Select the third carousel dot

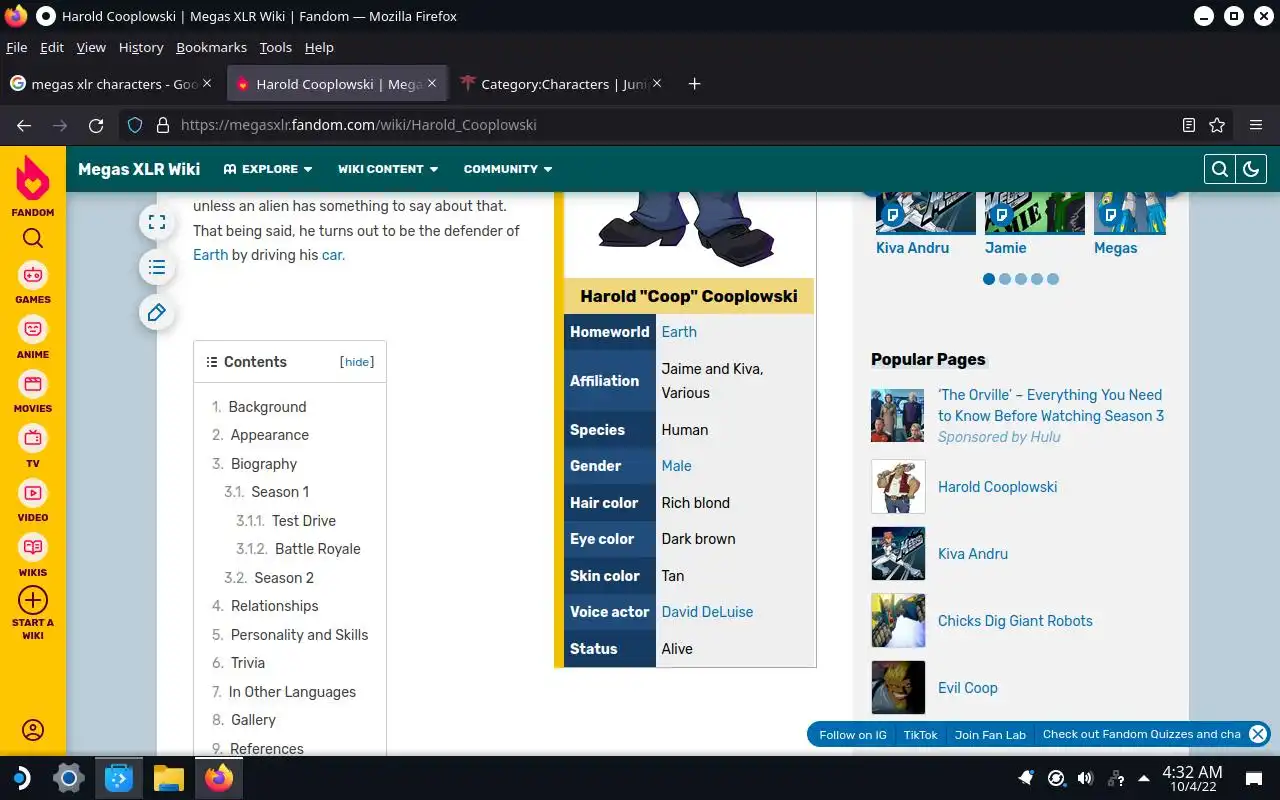pos(1021,279)
